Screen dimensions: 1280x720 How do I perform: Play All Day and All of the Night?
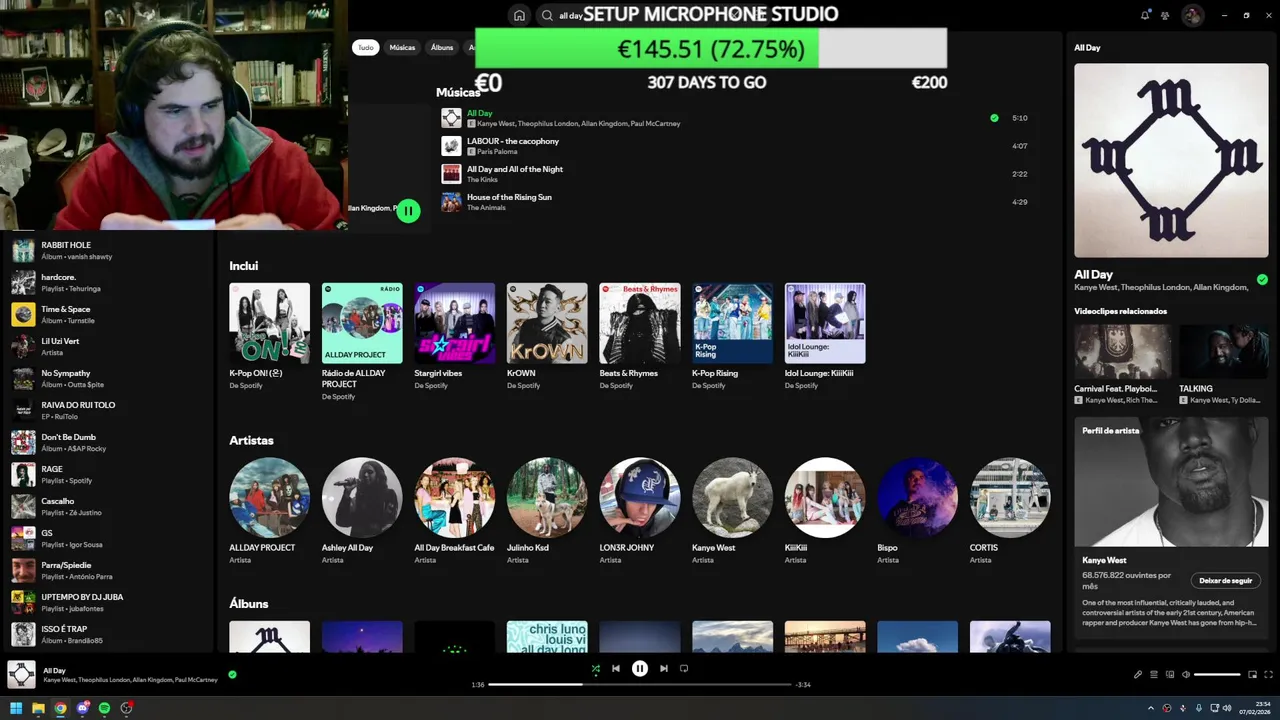point(451,174)
